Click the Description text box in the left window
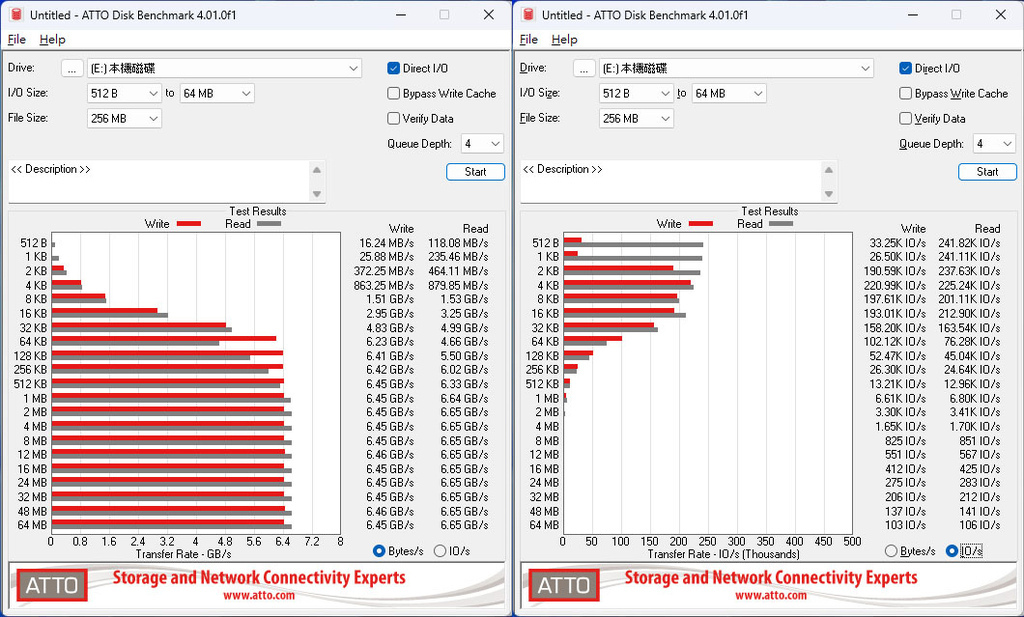 coord(159,182)
